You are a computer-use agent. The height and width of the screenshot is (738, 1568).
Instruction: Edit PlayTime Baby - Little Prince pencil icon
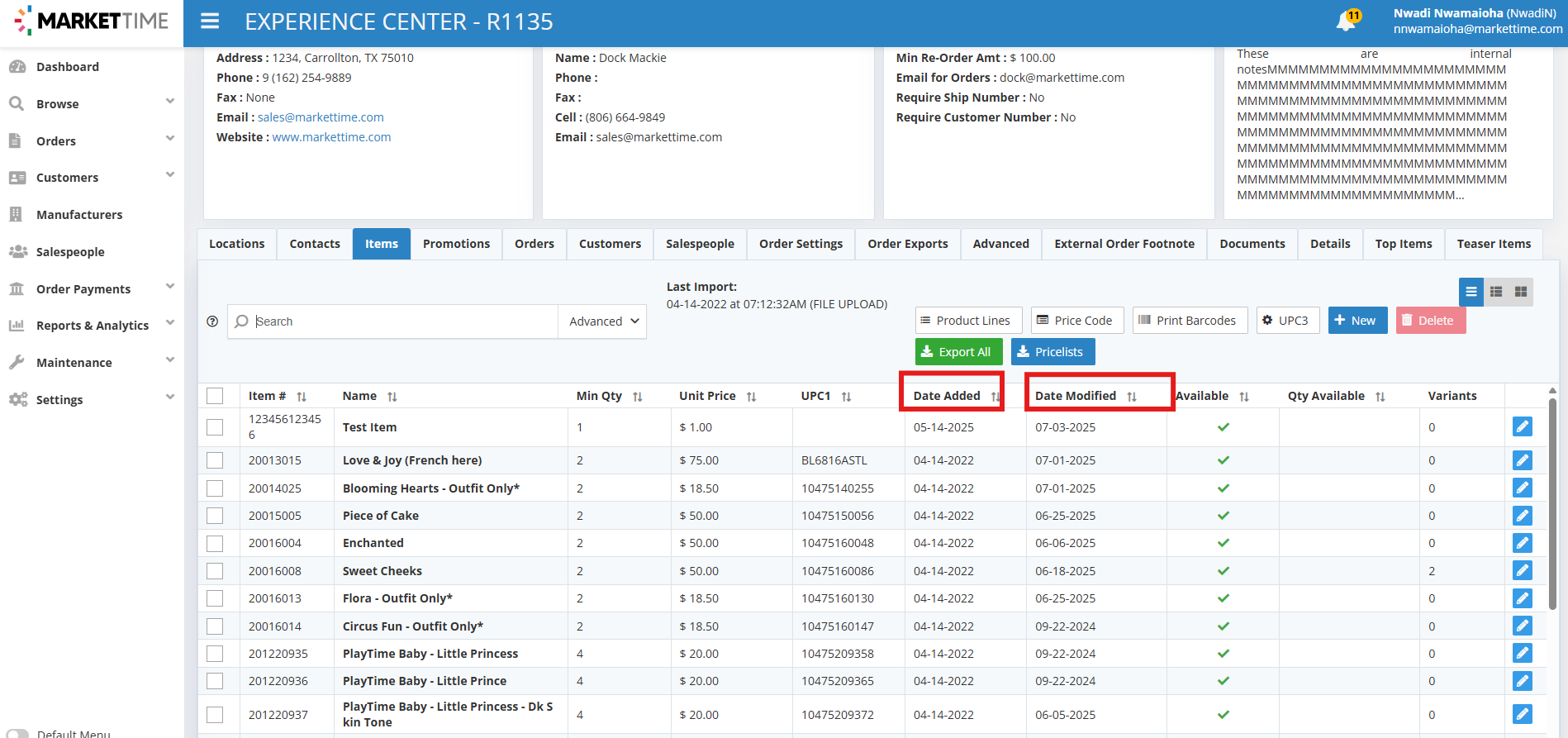coord(1523,681)
